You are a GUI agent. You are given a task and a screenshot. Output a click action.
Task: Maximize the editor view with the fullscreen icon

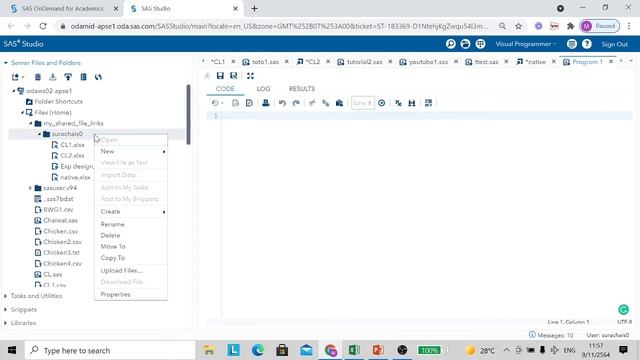tap(250, 76)
